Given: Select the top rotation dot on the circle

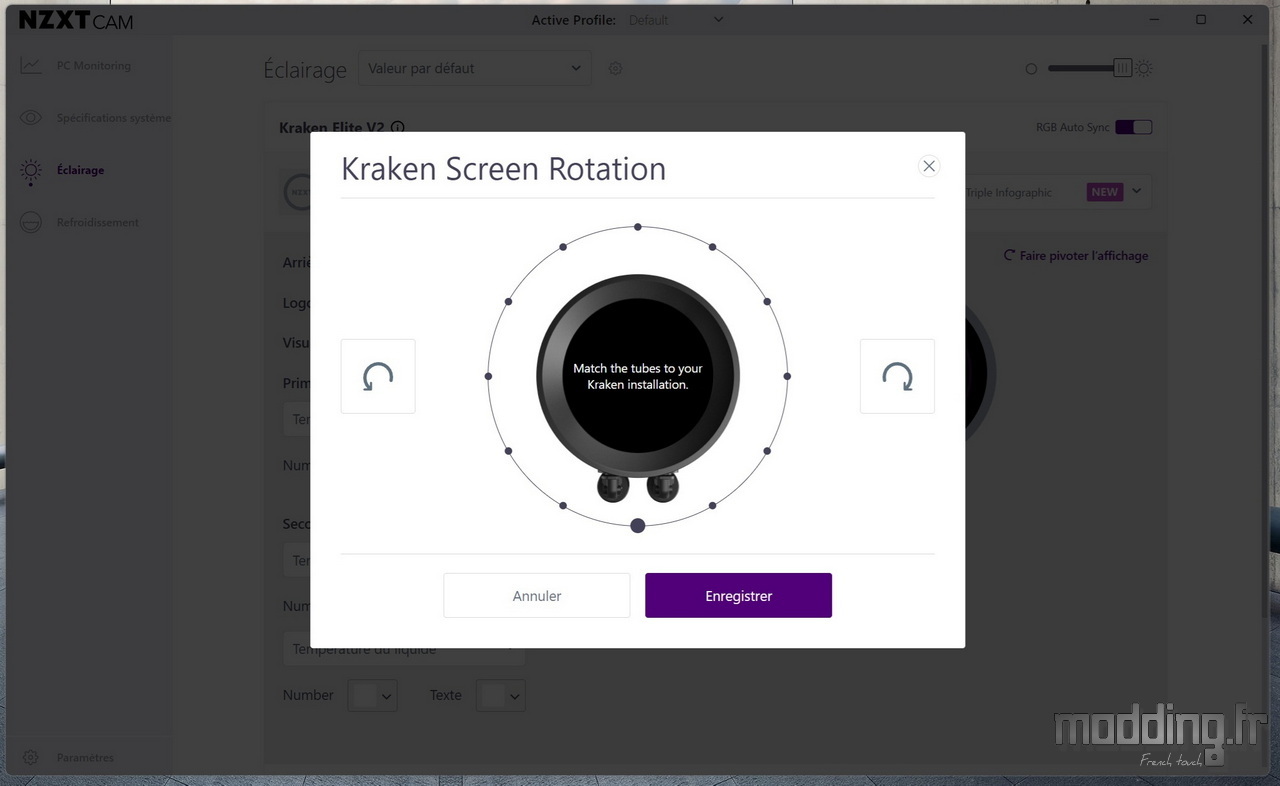Looking at the screenshot, I should (638, 227).
